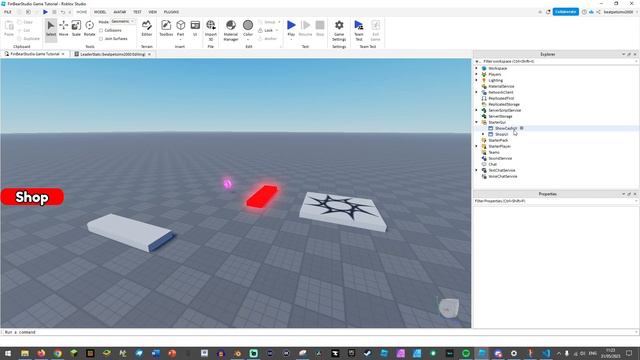This screenshot has width=640, height=360.
Task: Activate the Scale tool
Action: coord(76,29)
